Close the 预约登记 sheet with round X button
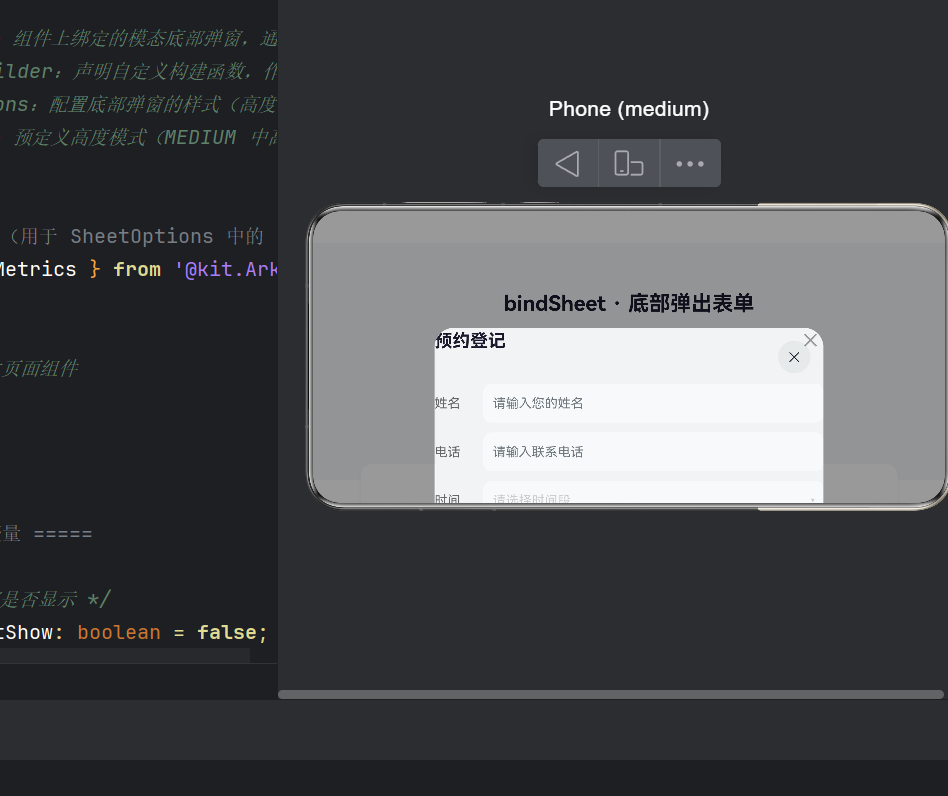 [794, 357]
